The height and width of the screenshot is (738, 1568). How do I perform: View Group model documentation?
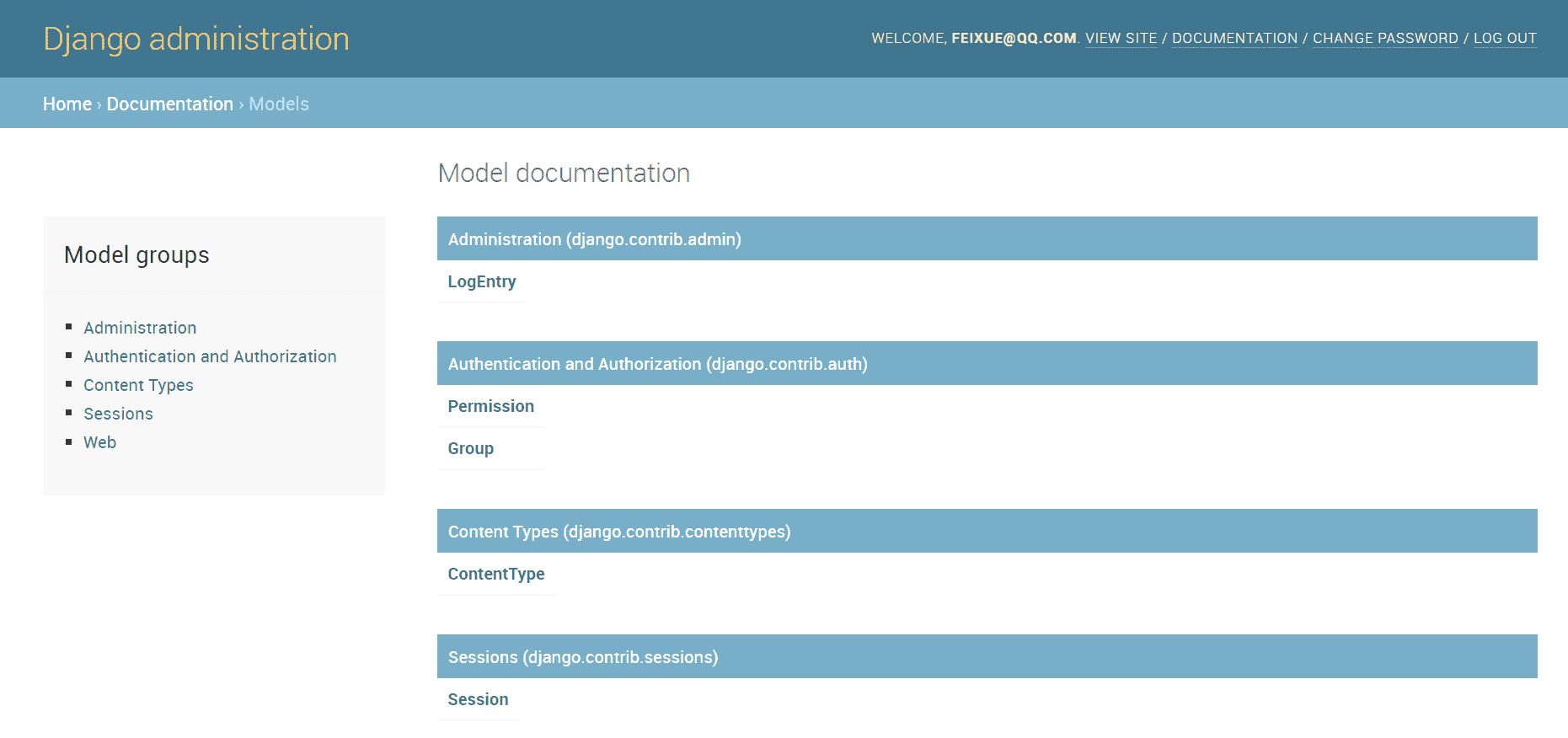pos(471,448)
